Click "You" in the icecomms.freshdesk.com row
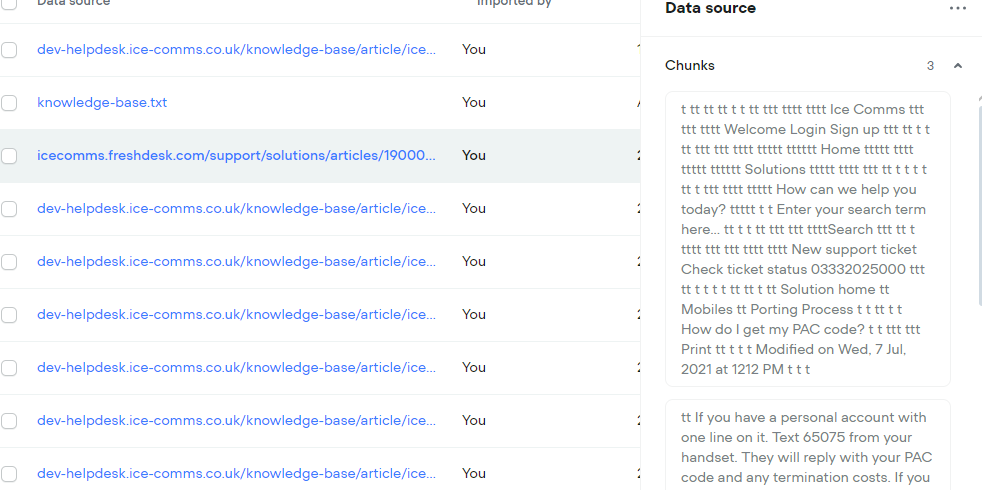The image size is (982, 490). 473,155
